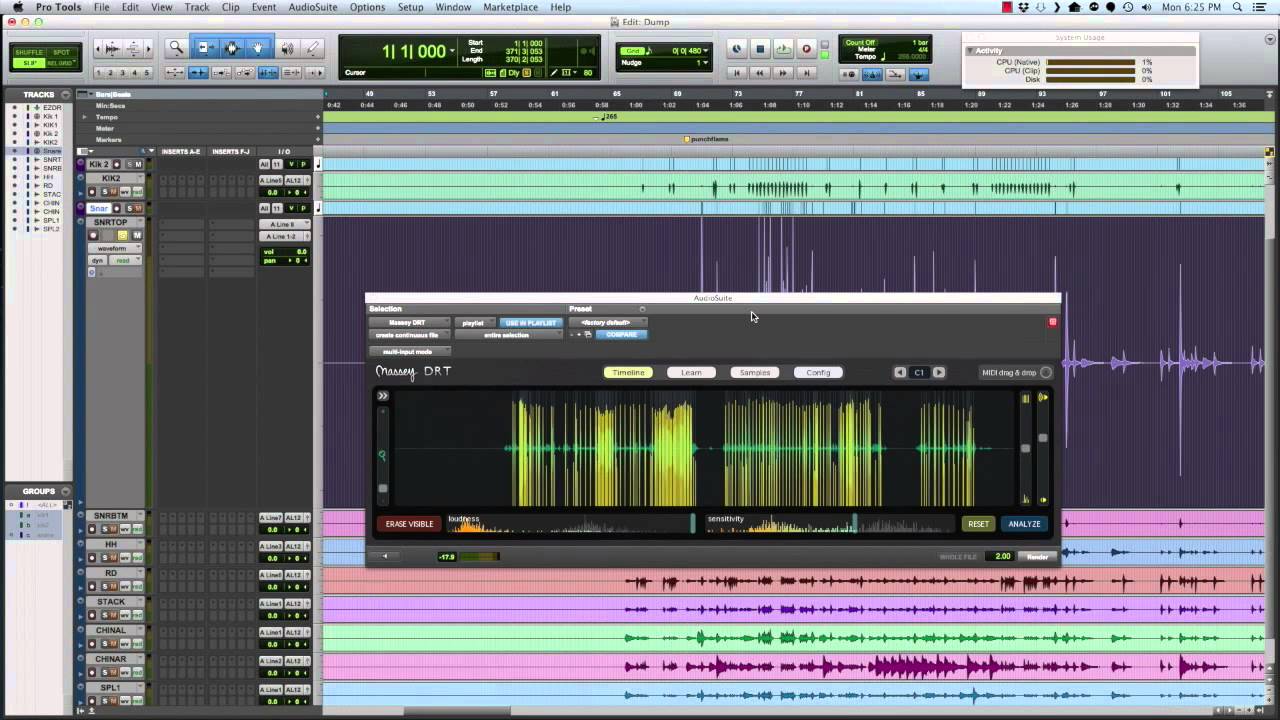1280x720 pixels.
Task: Click the online sync clock button
Action: [x=737, y=48]
